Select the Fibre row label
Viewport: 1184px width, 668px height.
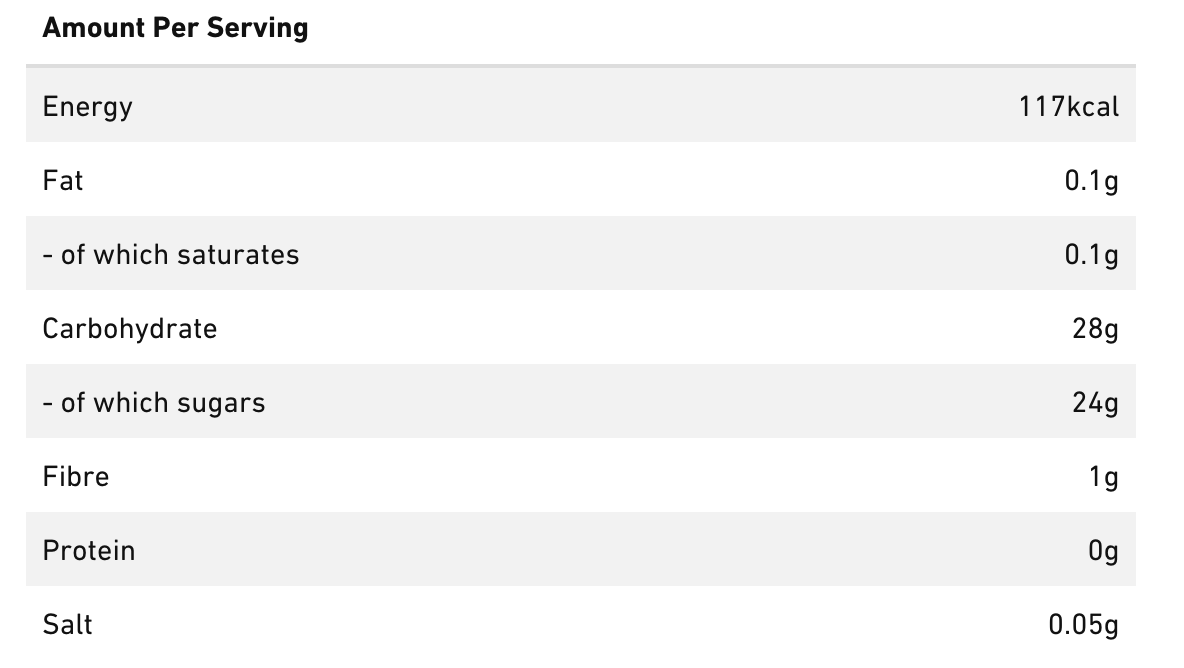(x=76, y=476)
